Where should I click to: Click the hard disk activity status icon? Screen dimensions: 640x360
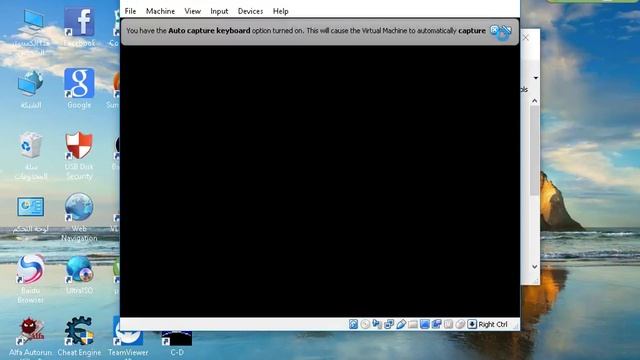(353, 324)
